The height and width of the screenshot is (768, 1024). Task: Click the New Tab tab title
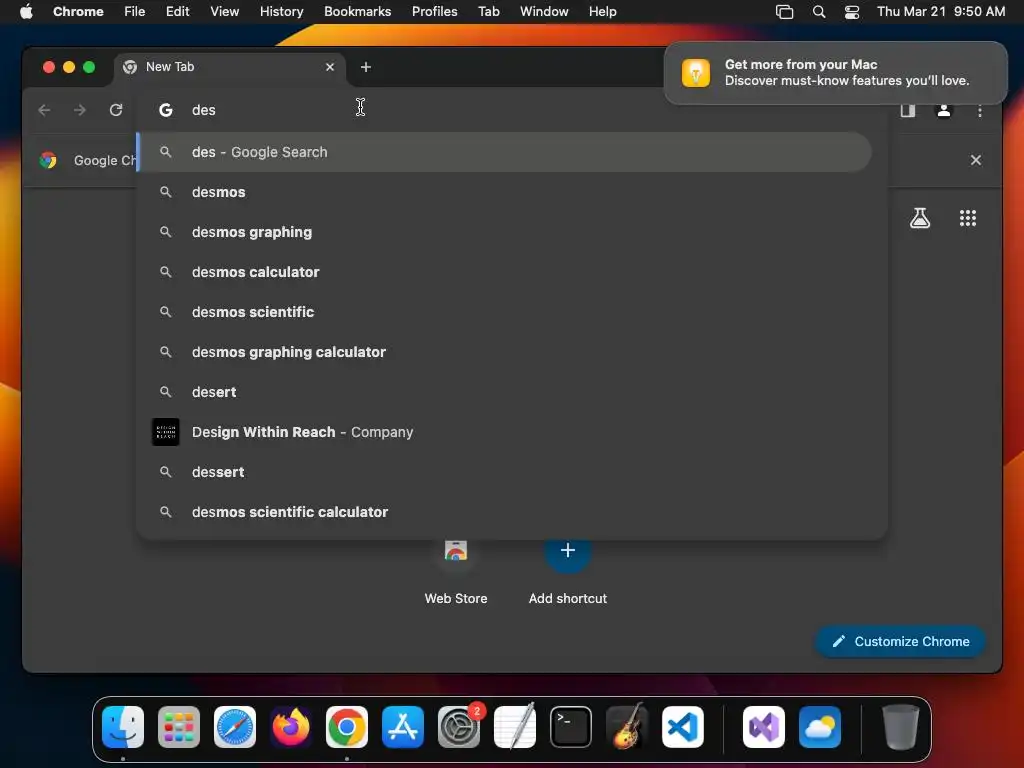(170, 67)
